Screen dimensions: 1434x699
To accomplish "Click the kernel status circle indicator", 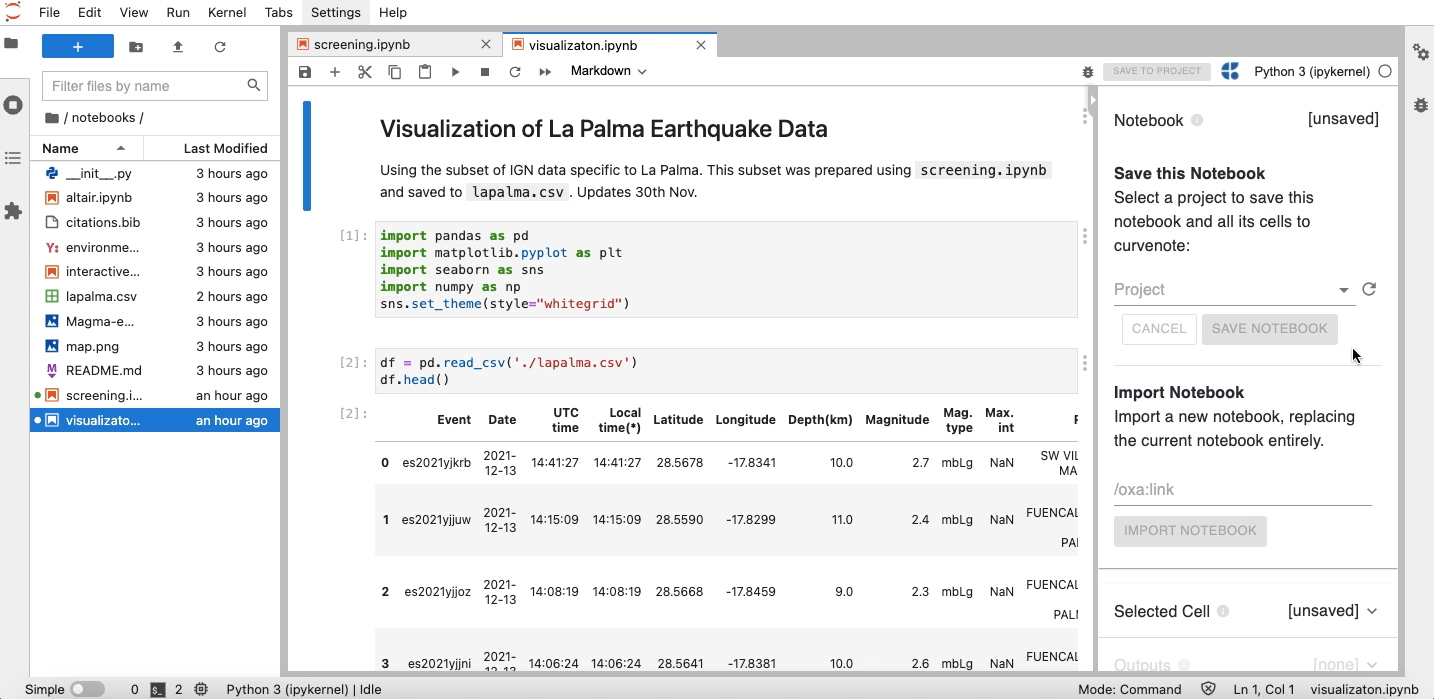I will click(x=1385, y=71).
